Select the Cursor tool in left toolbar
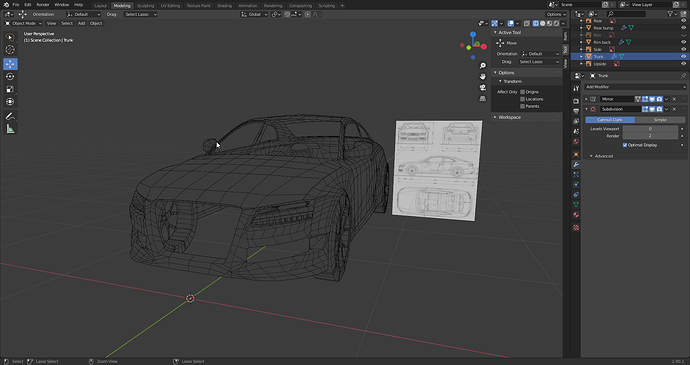The width and height of the screenshot is (690, 365). point(10,50)
